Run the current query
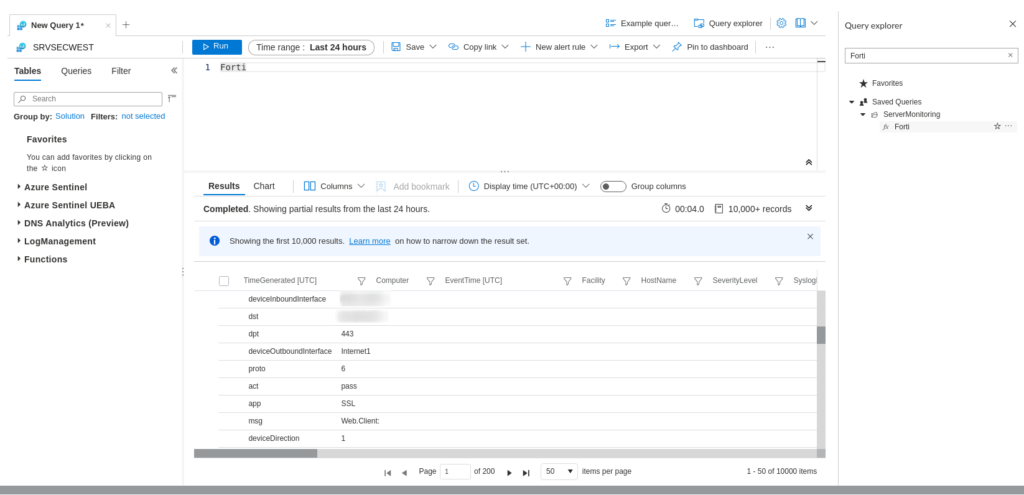This screenshot has height=495, width=1024. click(x=217, y=47)
